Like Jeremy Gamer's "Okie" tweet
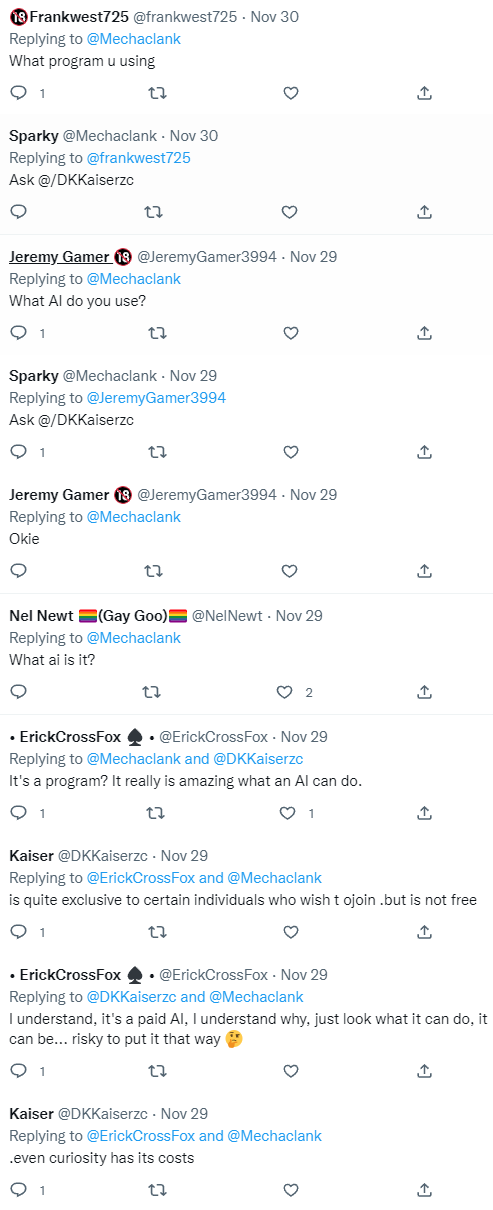This screenshot has width=493, height=1210. tap(290, 571)
